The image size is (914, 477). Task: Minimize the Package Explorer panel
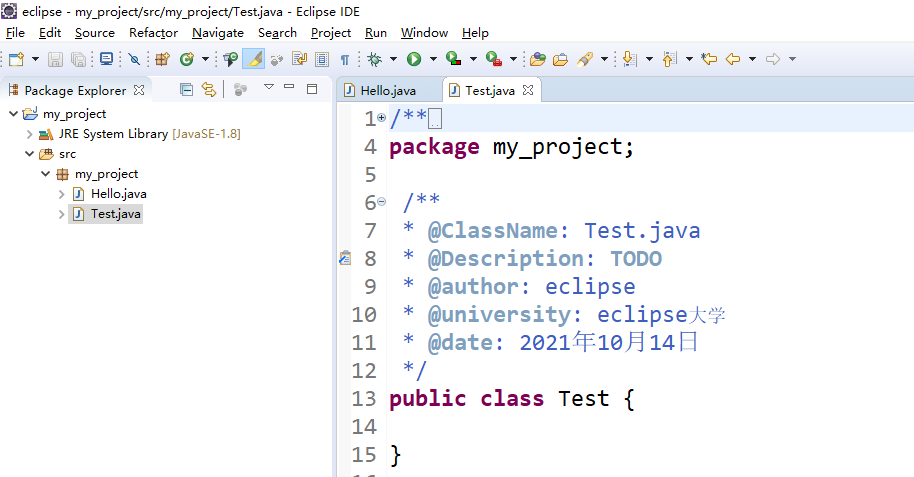(289, 86)
